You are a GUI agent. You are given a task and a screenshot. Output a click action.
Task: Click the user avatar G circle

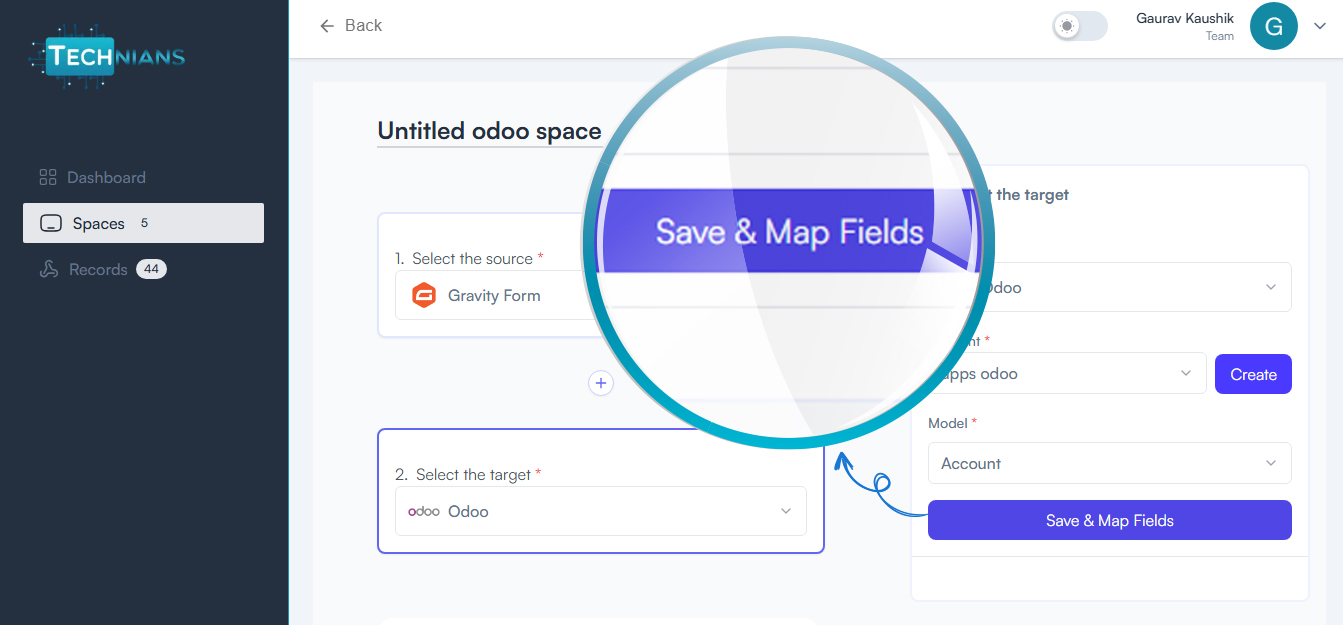[1274, 27]
